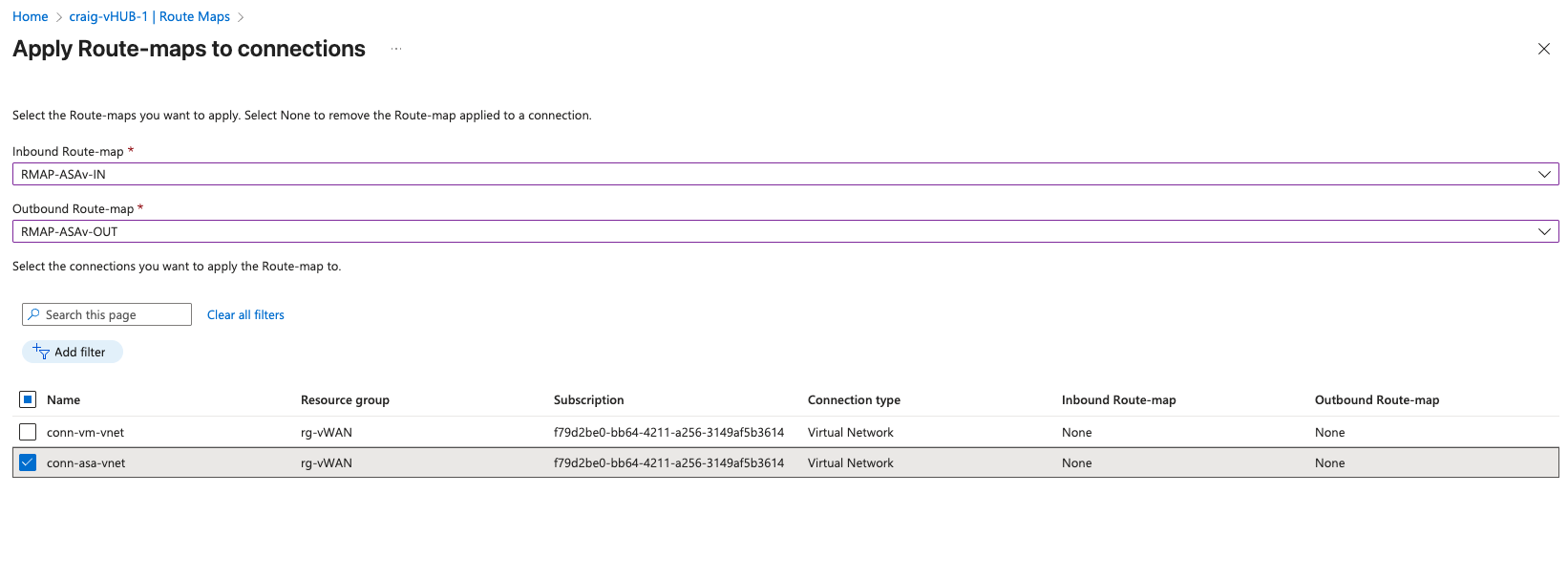Expand the Outbound Route-map dropdown
1568x580 pixels.
coord(1543,231)
